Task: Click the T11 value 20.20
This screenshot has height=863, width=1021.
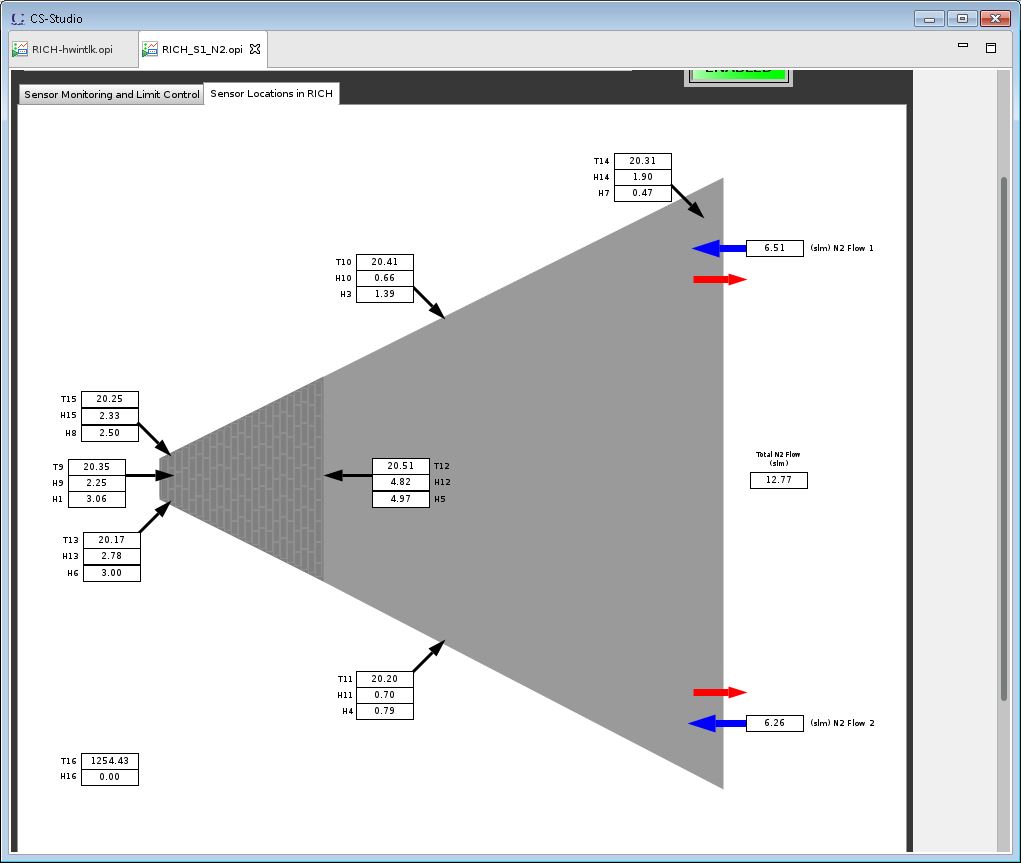Action: coord(385,679)
